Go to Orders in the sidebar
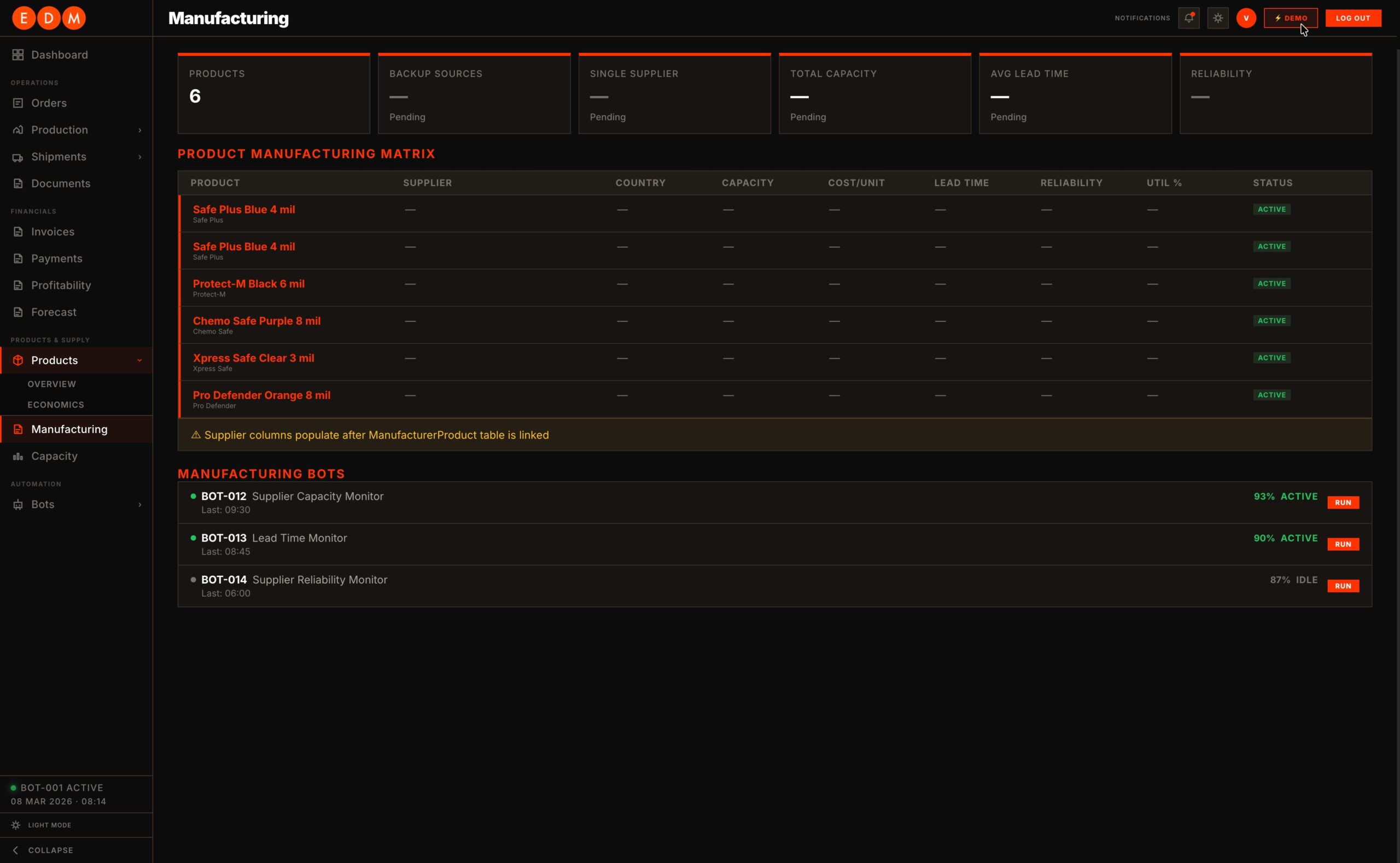1400x863 pixels. 76,103
